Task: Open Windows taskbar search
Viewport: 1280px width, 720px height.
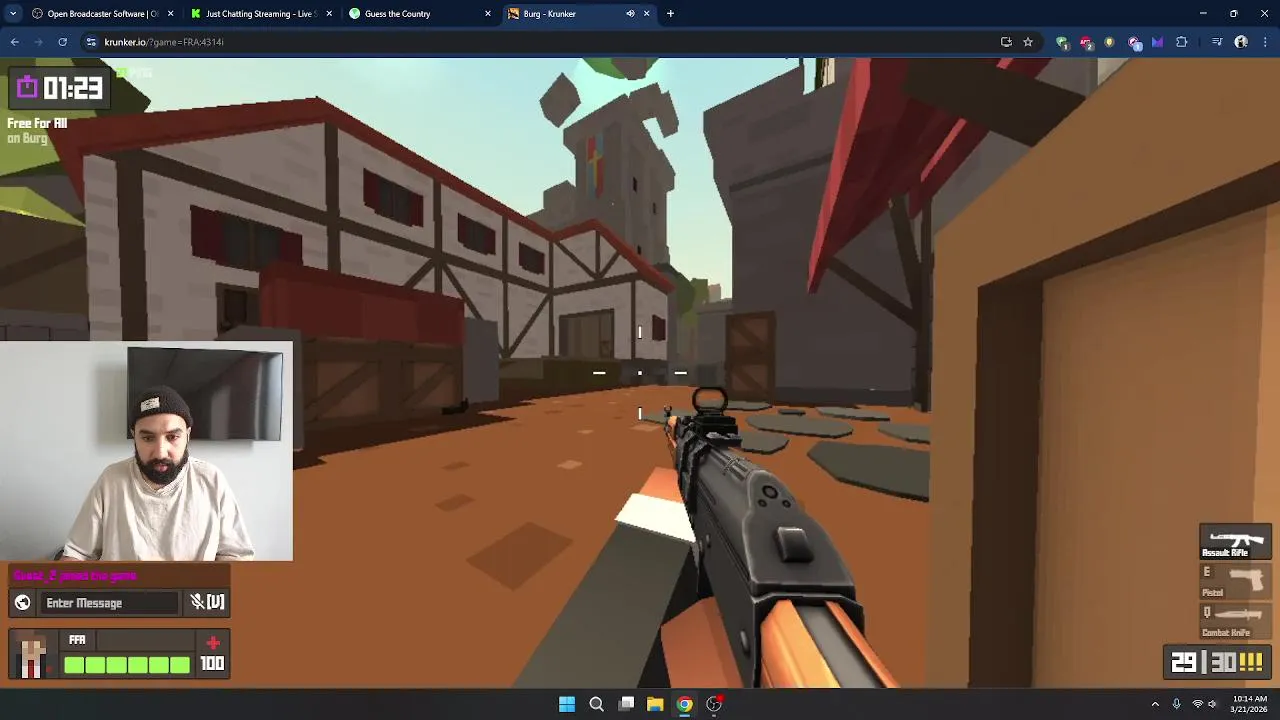Action: [x=596, y=704]
